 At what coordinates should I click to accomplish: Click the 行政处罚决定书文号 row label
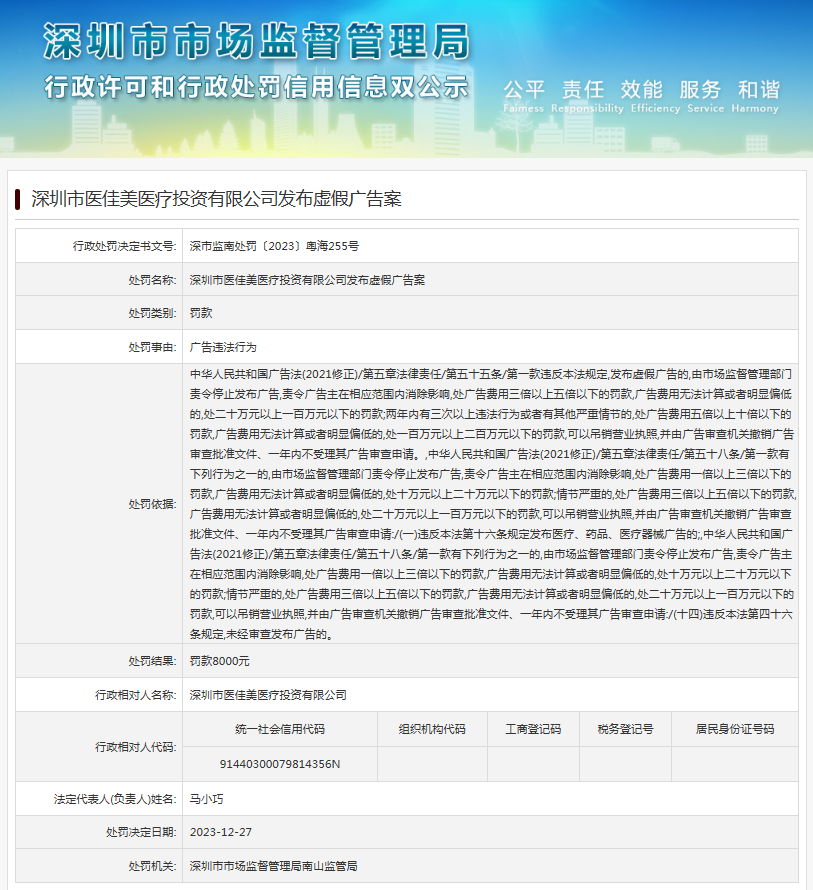pyautogui.click(x=124, y=245)
